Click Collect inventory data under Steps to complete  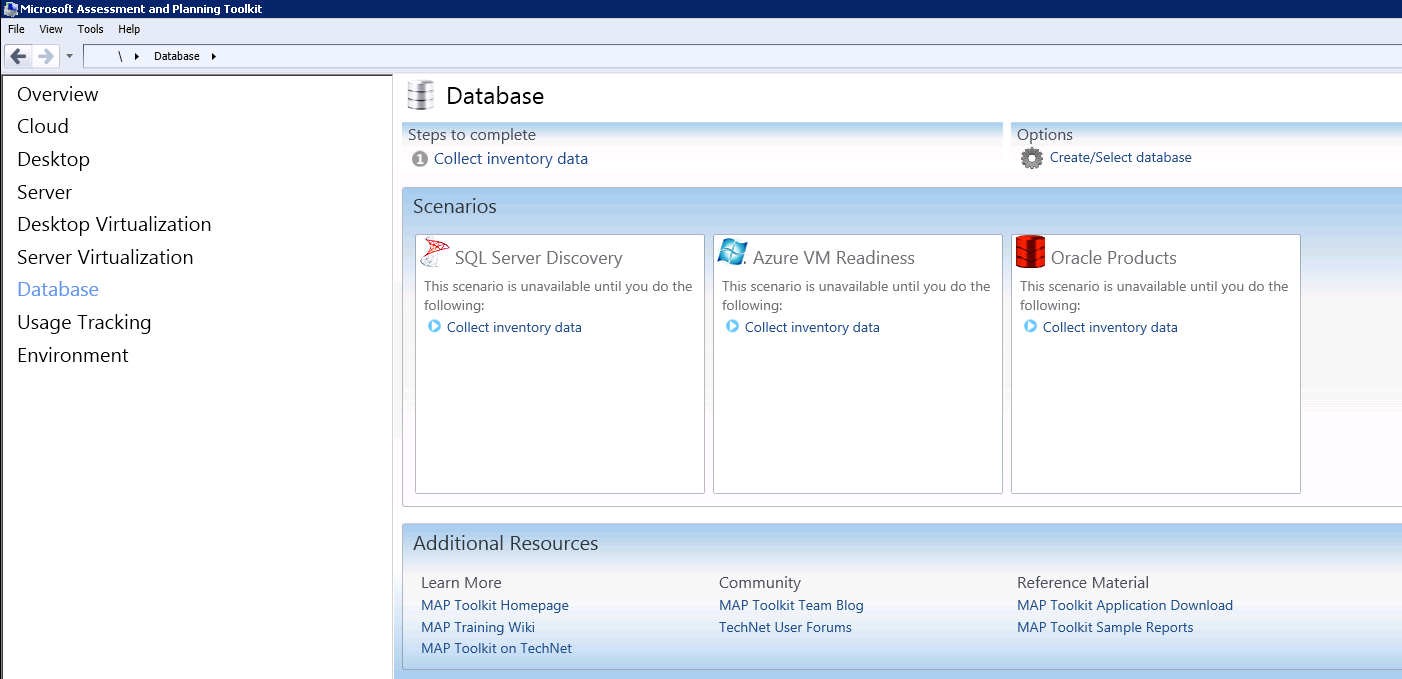pyautogui.click(x=510, y=158)
